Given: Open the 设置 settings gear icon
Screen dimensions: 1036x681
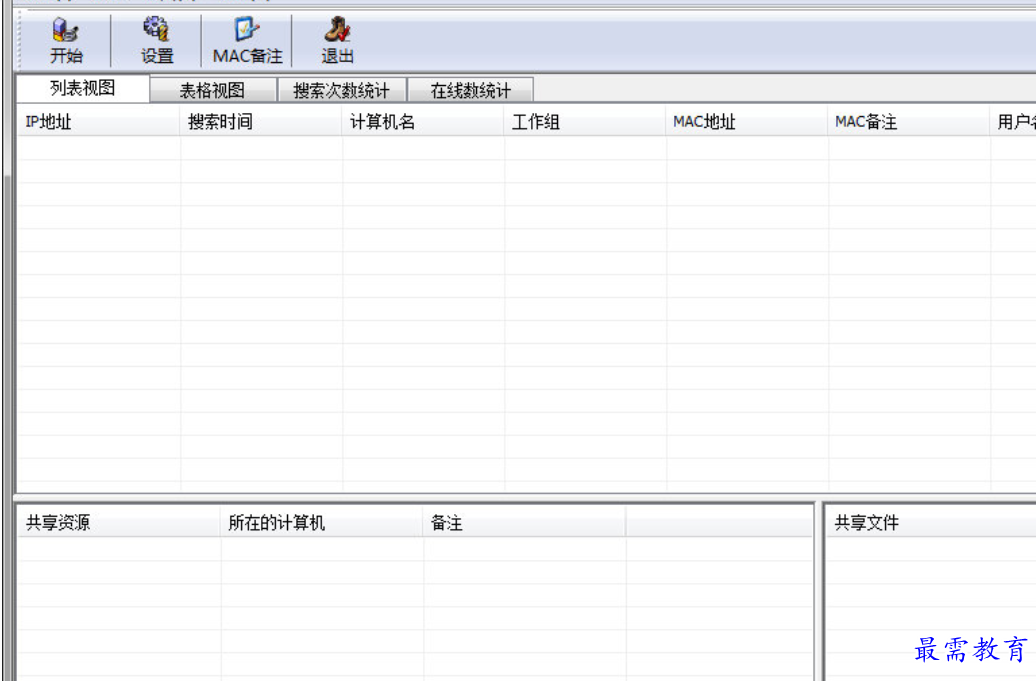Looking at the screenshot, I should pos(157,41).
